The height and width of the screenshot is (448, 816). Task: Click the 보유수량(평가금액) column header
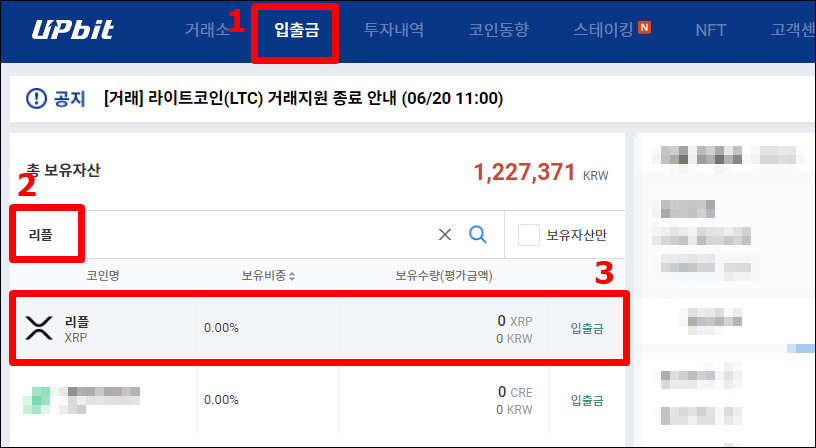point(444,275)
